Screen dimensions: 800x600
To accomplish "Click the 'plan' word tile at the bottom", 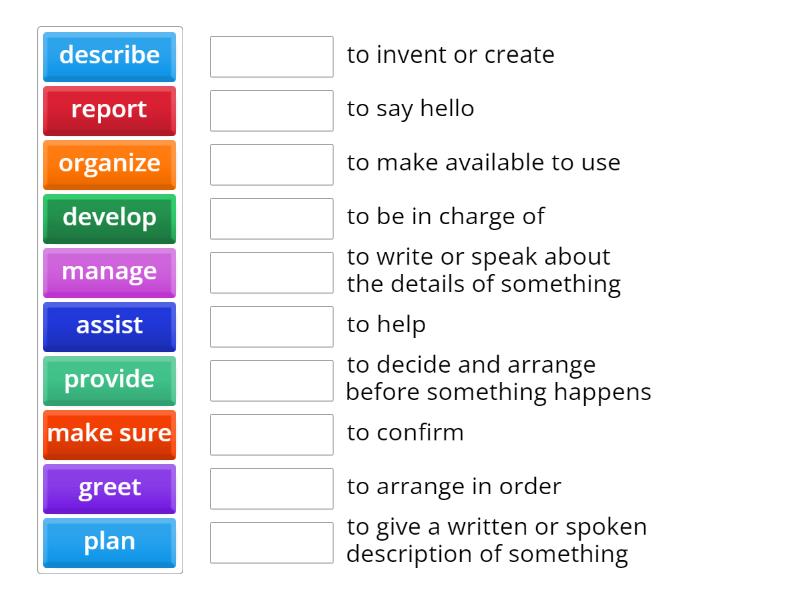I will click(x=108, y=542).
